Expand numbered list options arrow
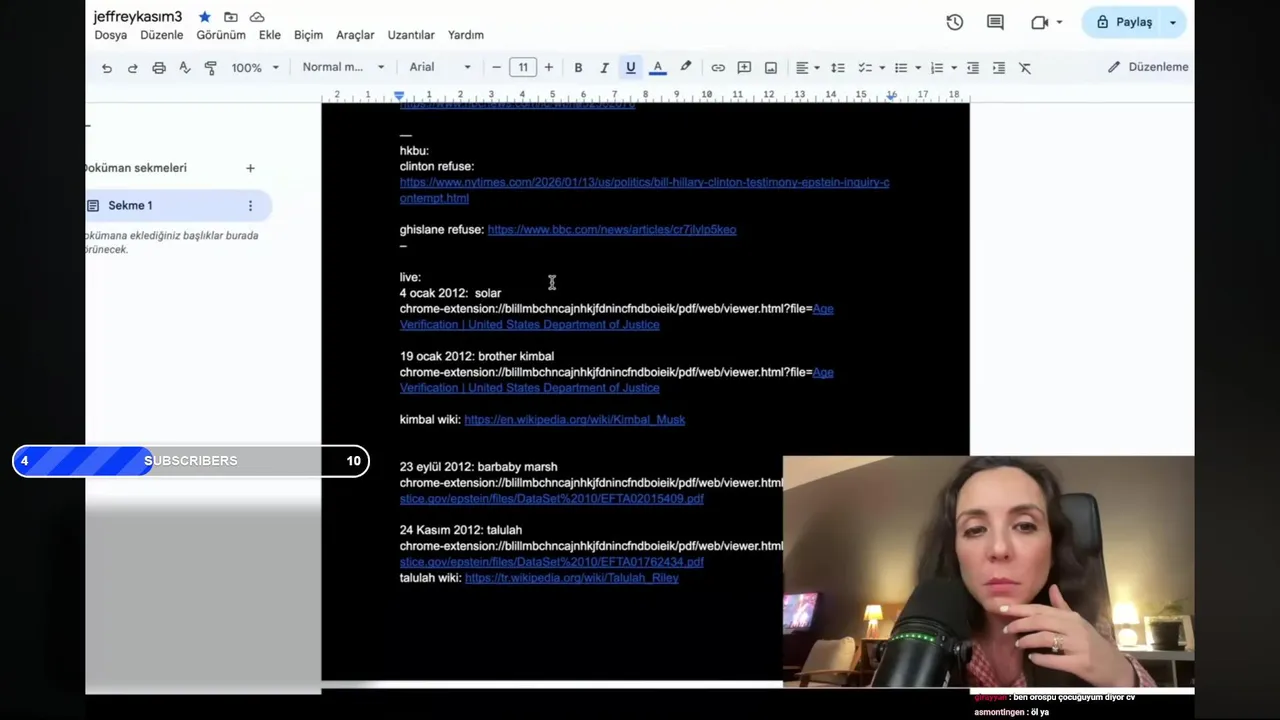The width and height of the screenshot is (1280, 720). (954, 68)
